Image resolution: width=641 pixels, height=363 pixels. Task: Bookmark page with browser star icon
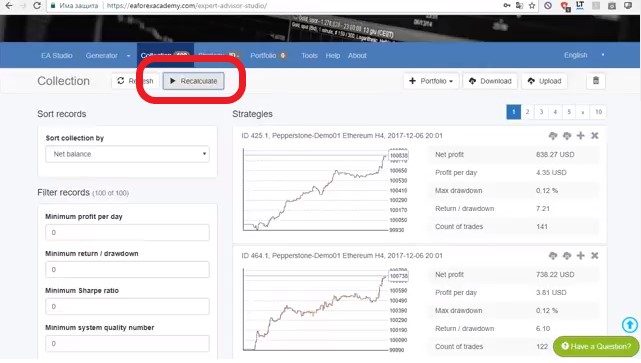click(532, 6)
